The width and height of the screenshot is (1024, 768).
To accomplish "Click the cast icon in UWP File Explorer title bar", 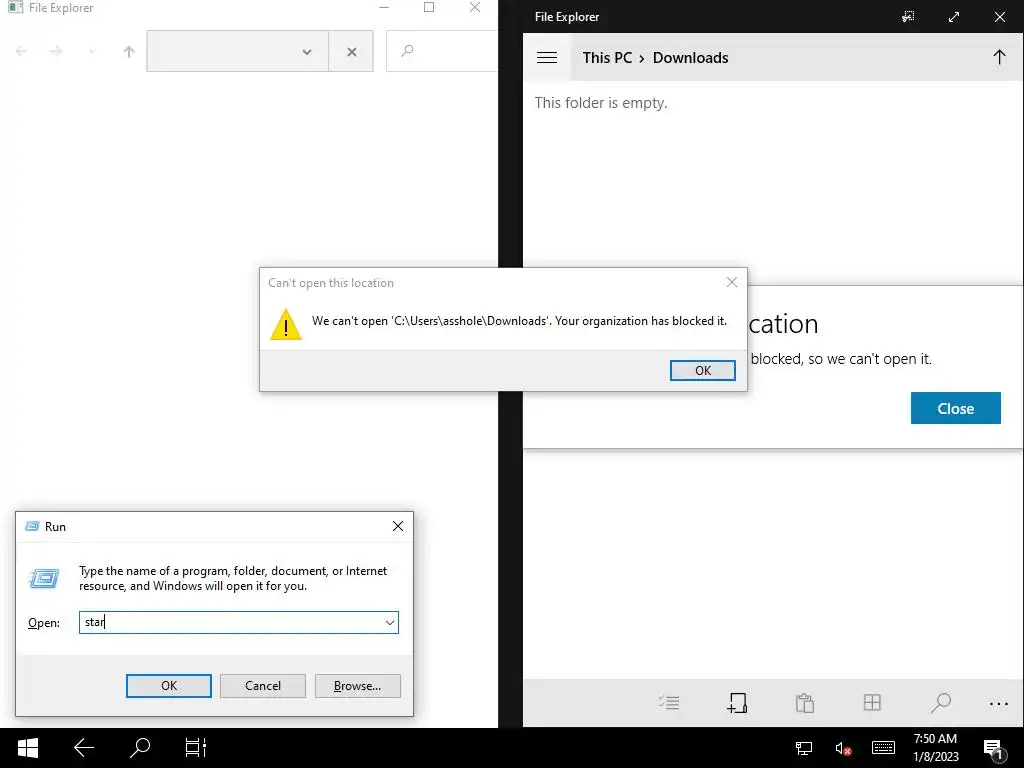I will [908, 17].
